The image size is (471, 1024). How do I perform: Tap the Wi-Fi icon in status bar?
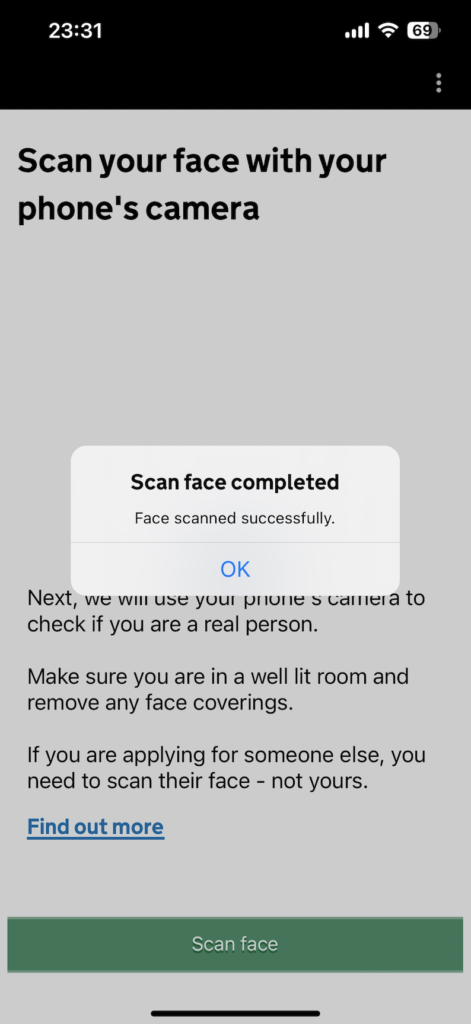[390, 31]
